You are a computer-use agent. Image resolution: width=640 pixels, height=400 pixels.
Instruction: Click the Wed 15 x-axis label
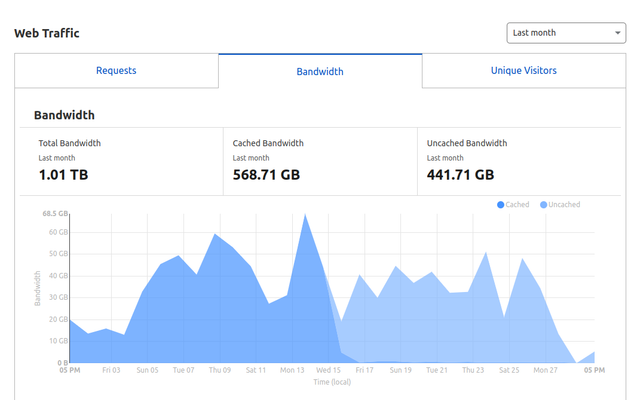click(x=328, y=370)
